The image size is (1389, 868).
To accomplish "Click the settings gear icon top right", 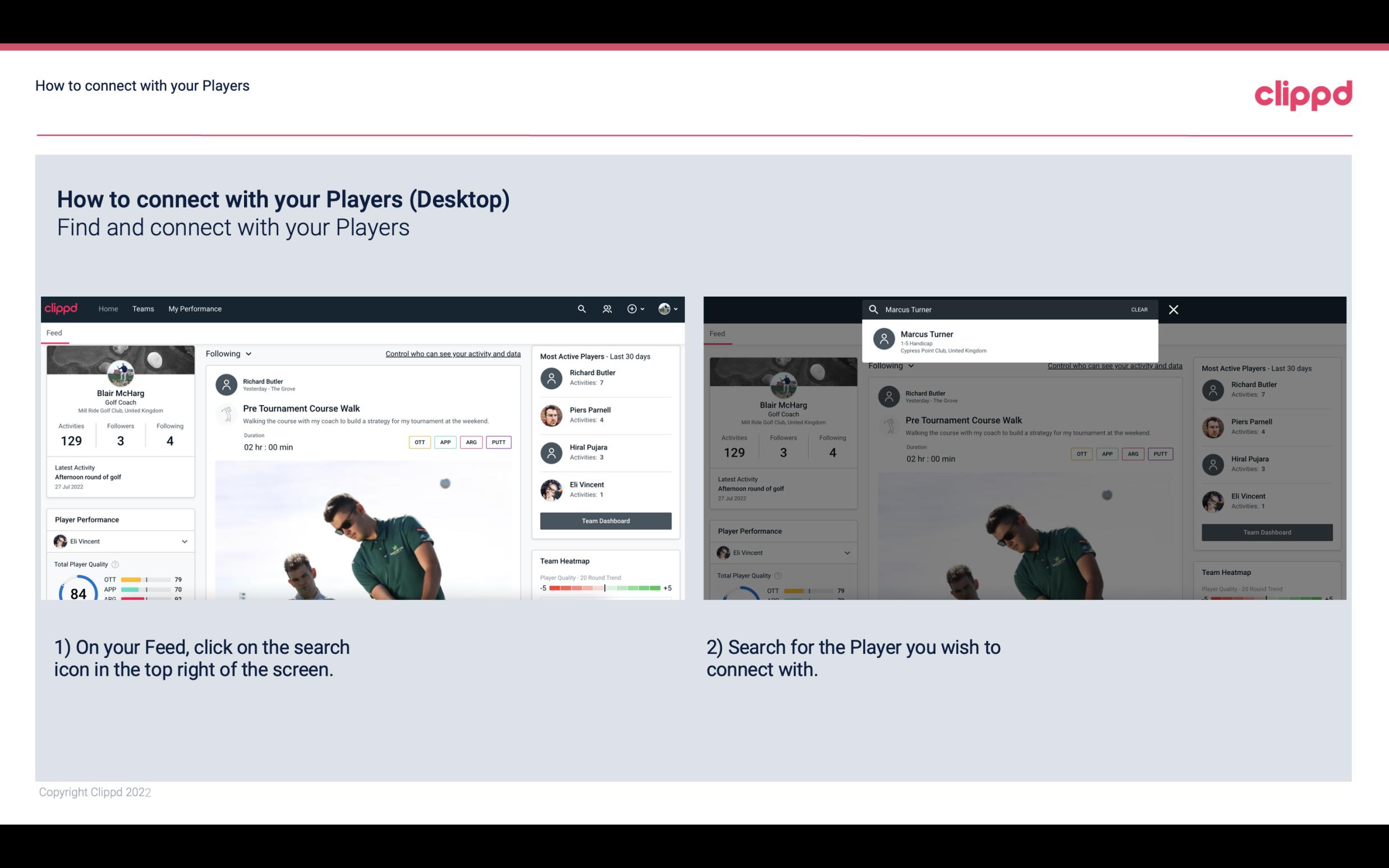I will [x=631, y=308].
